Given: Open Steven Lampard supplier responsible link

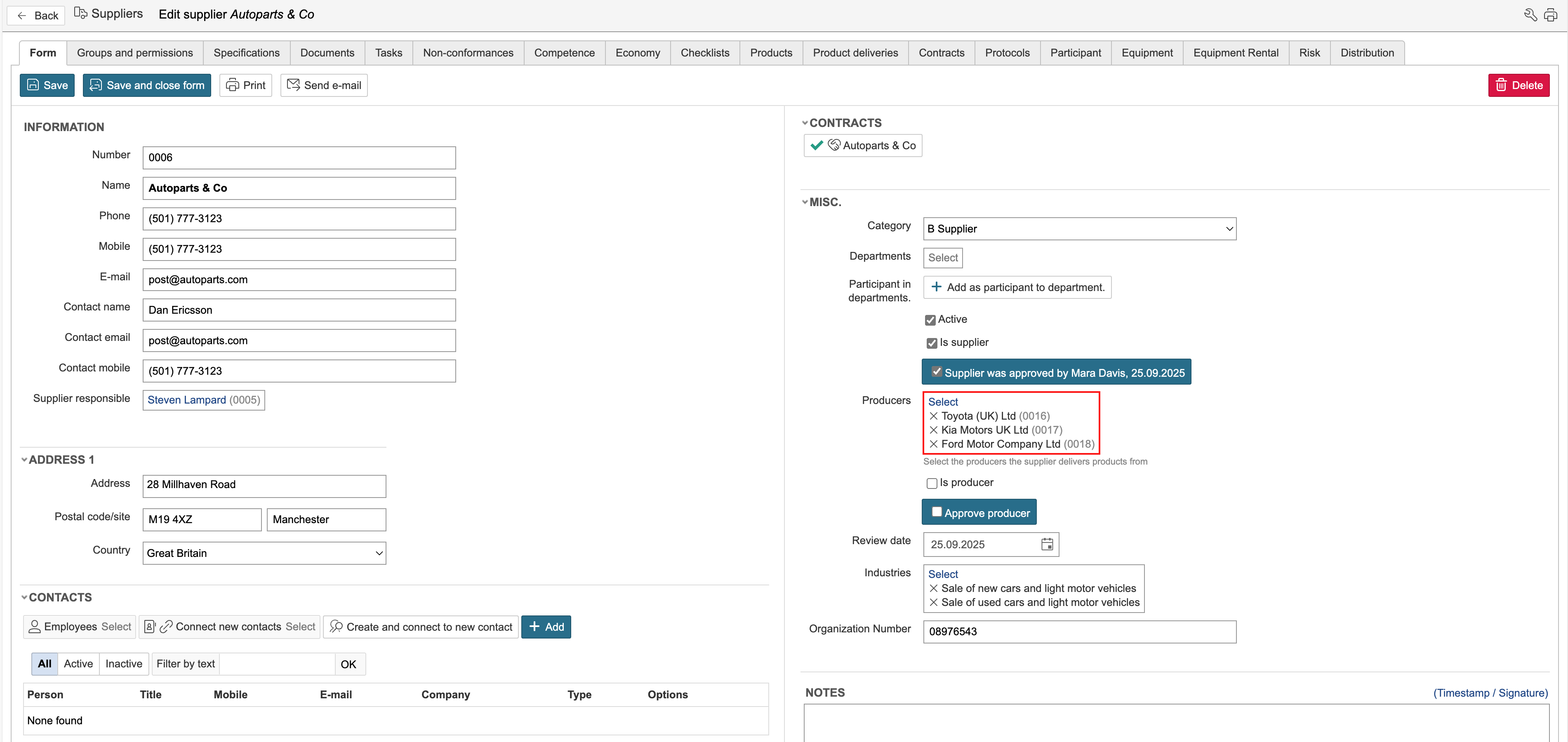Looking at the screenshot, I should click(x=186, y=400).
